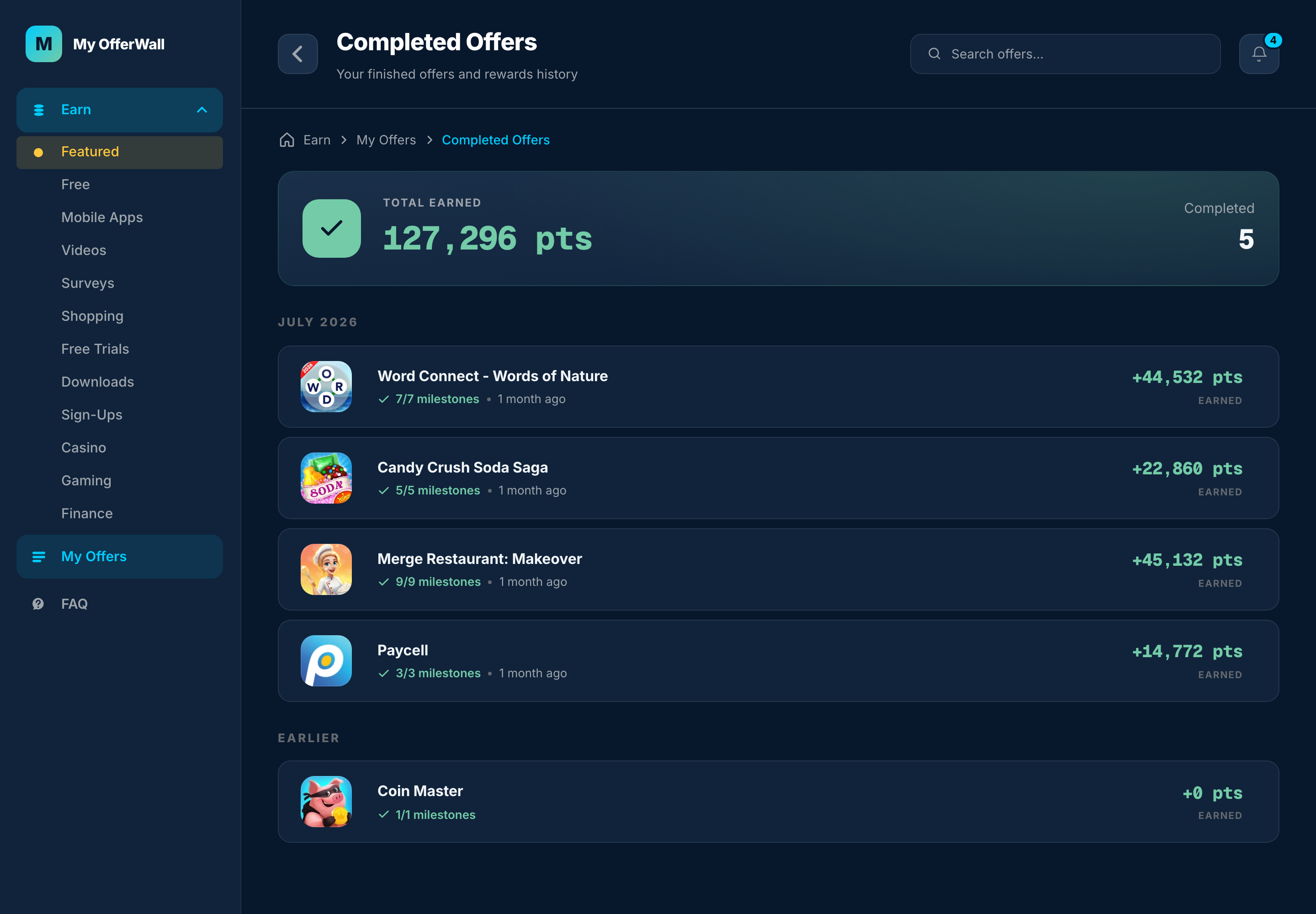
Task: Open the Coin Master offer title
Action: pos(420,791)
